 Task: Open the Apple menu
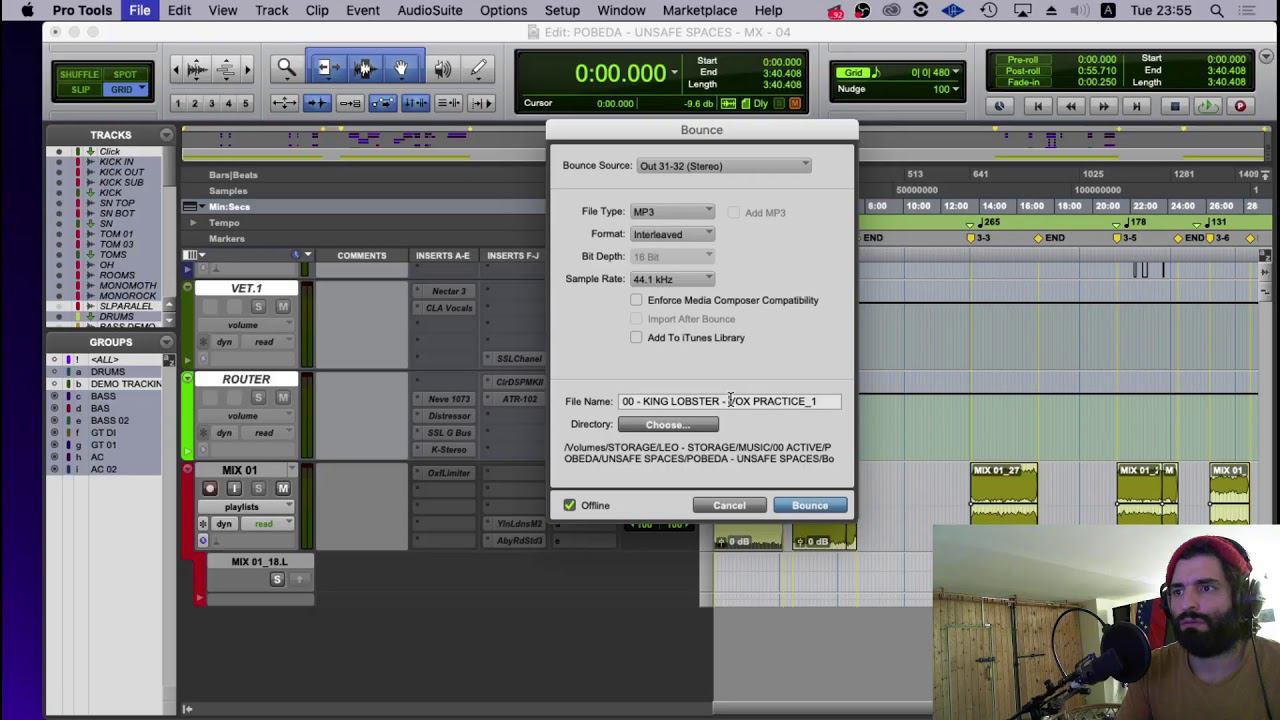(27, 10)
